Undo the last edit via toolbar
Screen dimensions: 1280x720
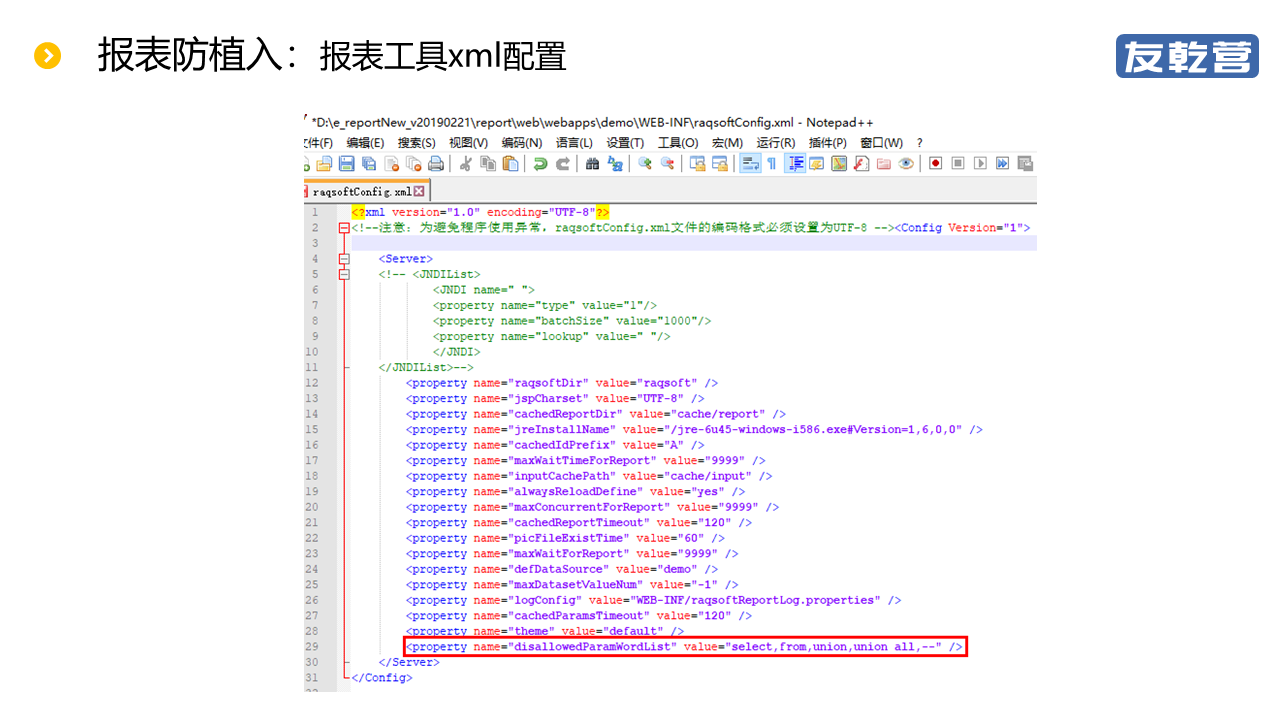[x=540, y=164]
